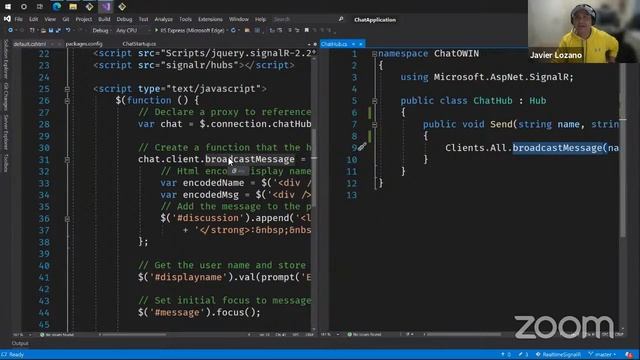The image size is (640, 360).
Task: Collapse the Send method block
Action: (x=374, y=124)
